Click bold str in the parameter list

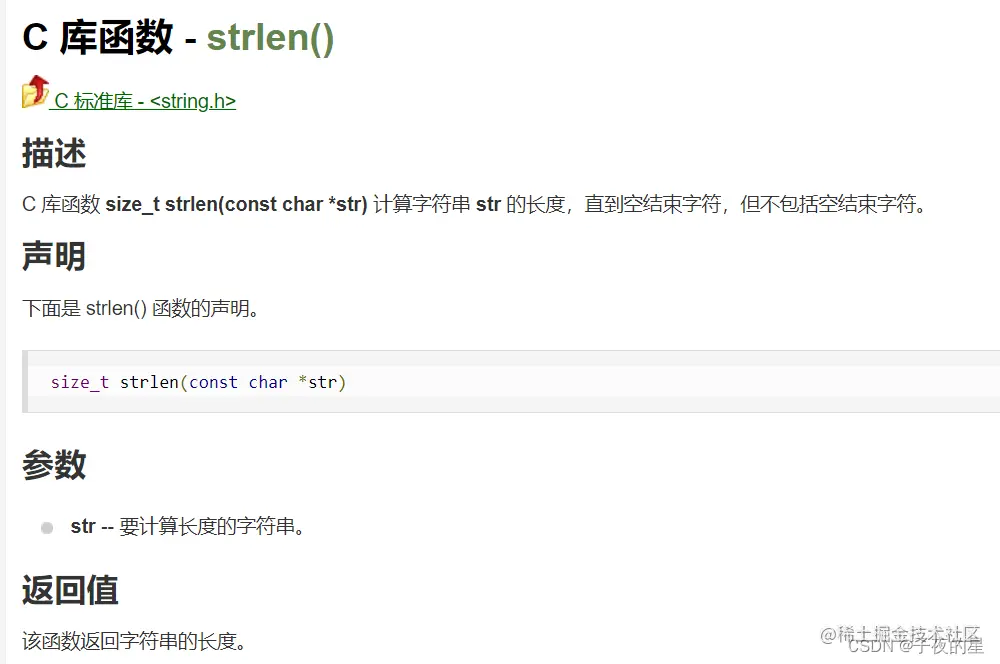click(x=83, y=526)
